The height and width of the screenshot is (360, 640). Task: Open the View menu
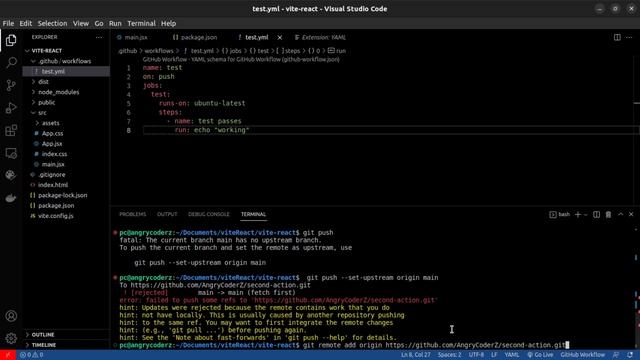(81, 23)
